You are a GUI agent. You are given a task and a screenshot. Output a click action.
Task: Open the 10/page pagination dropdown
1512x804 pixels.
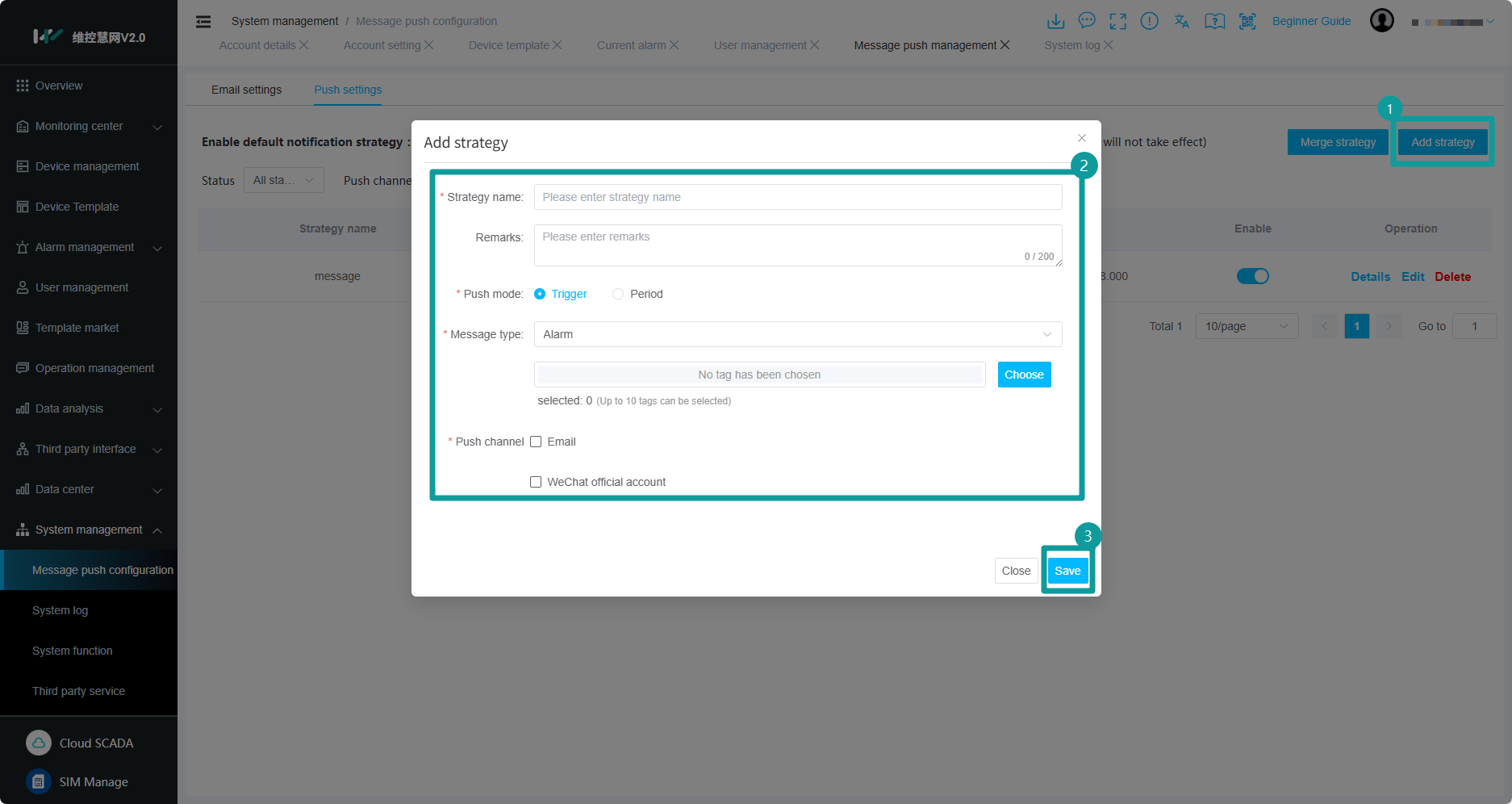[1246, 326]
